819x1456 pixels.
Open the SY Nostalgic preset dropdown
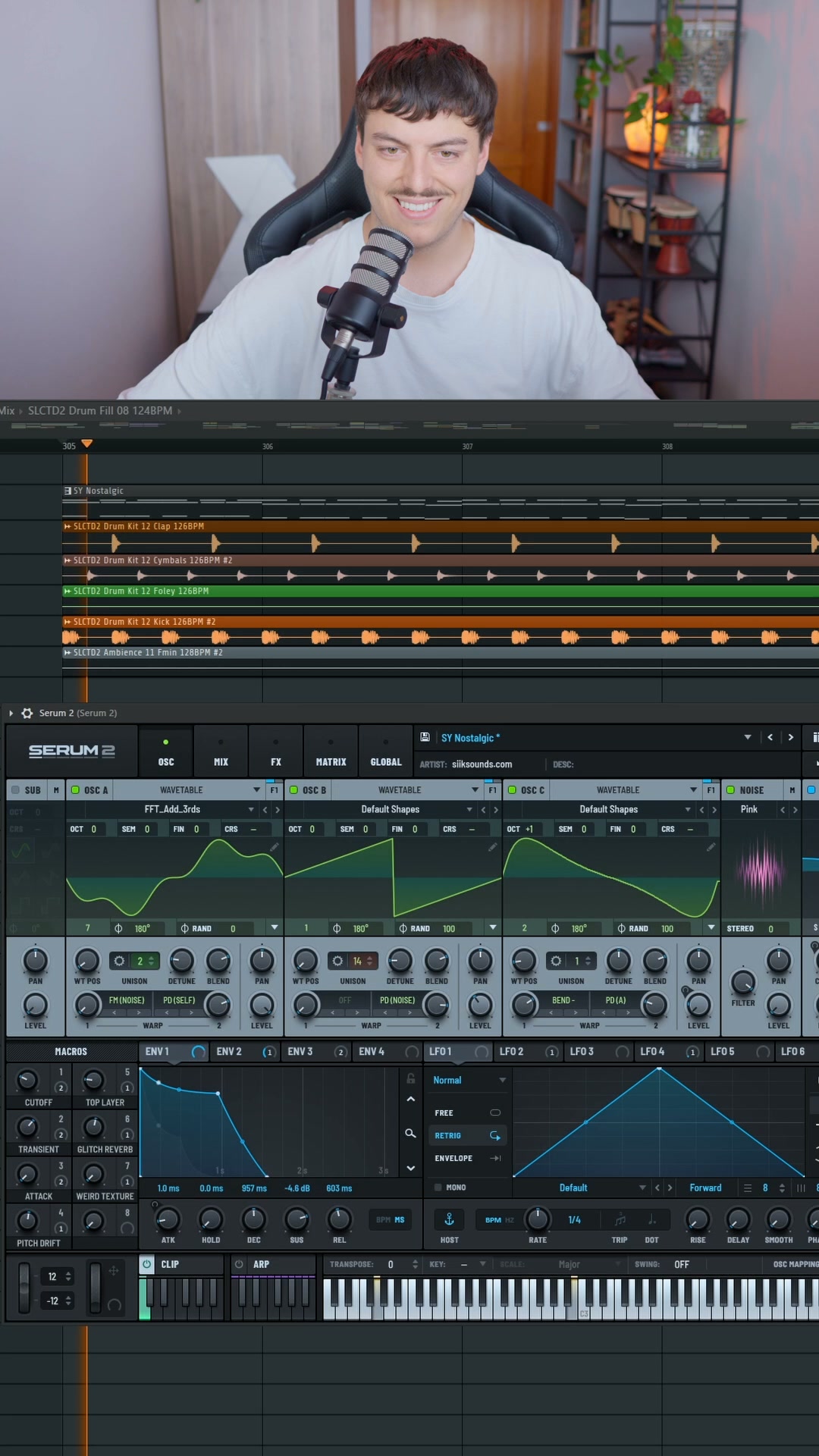[748, 737]
